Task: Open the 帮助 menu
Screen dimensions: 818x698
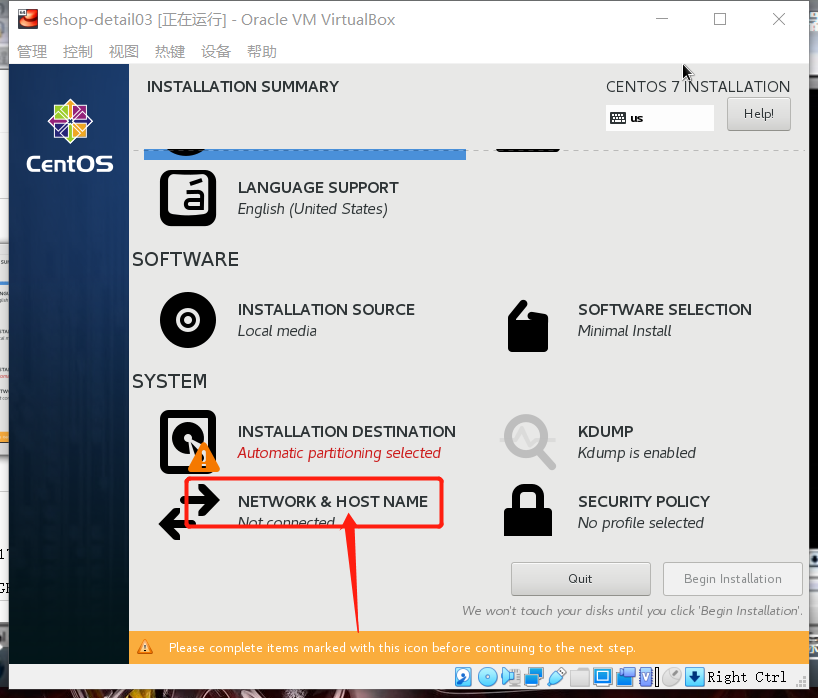Action: point(261,52)
